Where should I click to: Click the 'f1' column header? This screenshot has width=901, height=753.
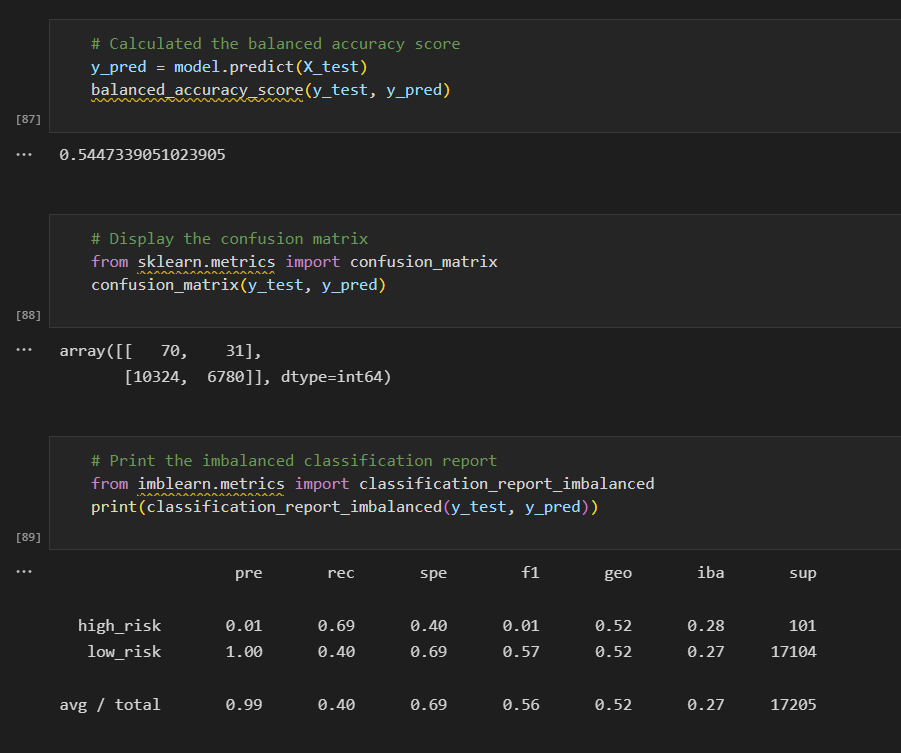click(x=530, y=572)
